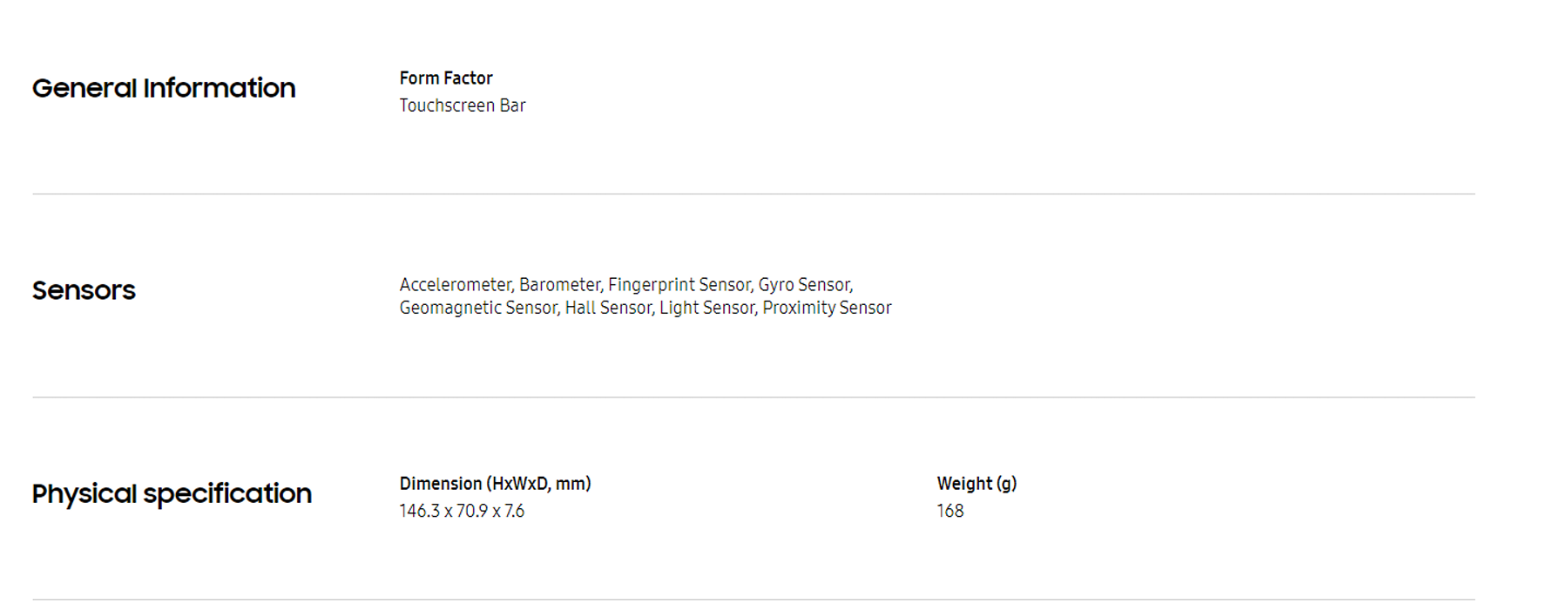
Task: Select the Dimension (HxWxD, mm) label
Action: [x=495, y=484]
